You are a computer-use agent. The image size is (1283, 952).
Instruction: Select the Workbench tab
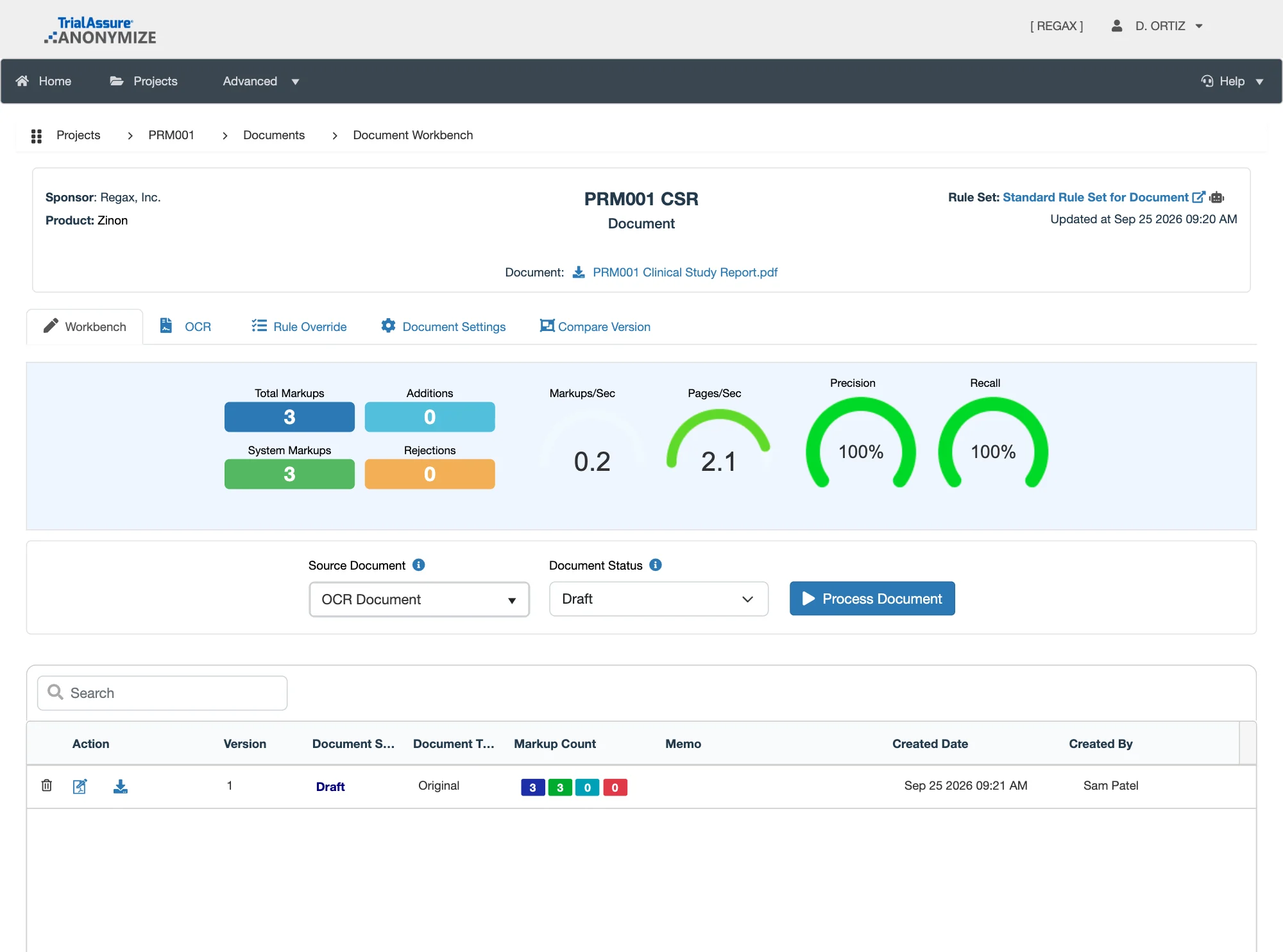(x=85, y=327)
